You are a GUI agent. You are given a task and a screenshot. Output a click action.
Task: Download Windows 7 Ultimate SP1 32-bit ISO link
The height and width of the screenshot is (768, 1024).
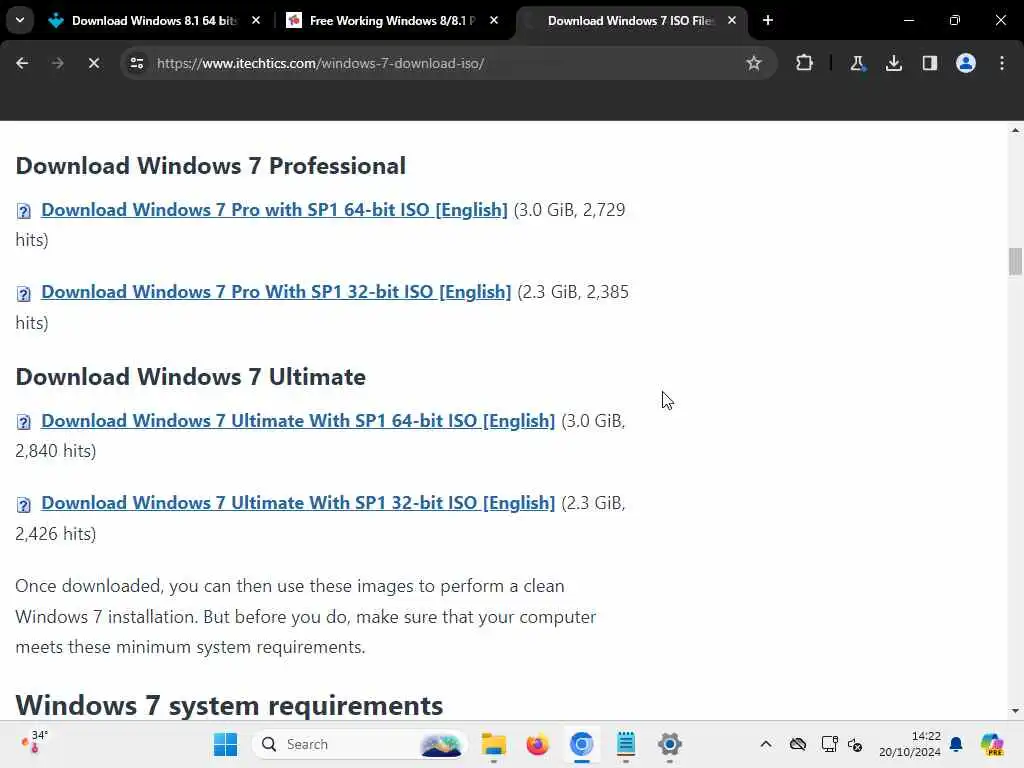click(298, 503)
